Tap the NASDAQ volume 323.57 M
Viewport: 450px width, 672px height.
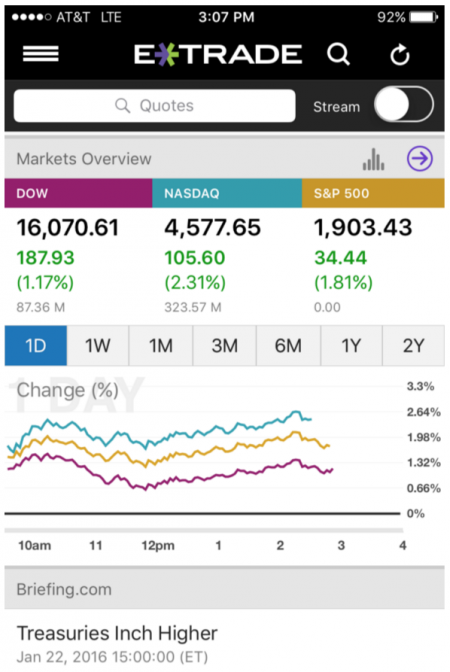pos(193,307)
